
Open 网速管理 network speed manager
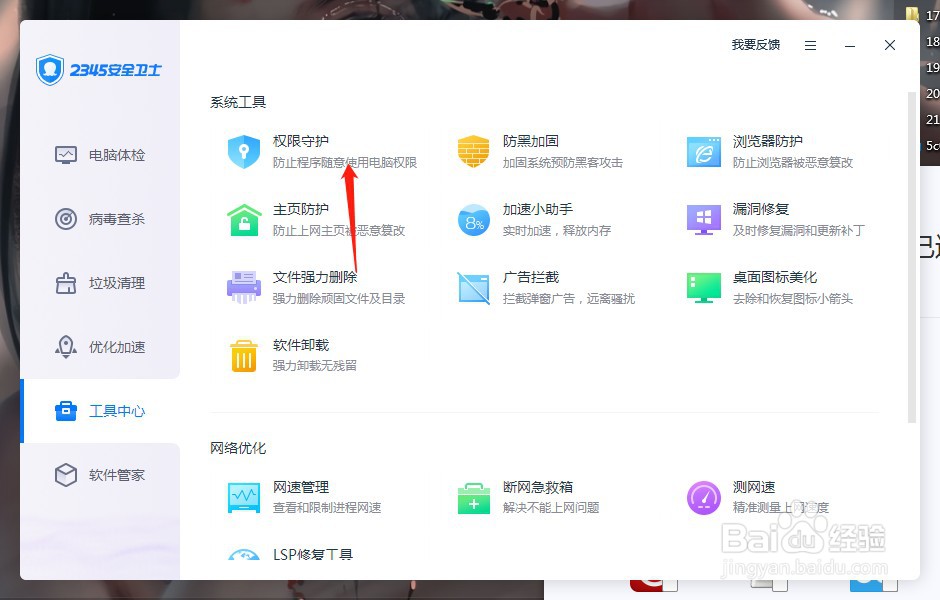coord(300,486)
